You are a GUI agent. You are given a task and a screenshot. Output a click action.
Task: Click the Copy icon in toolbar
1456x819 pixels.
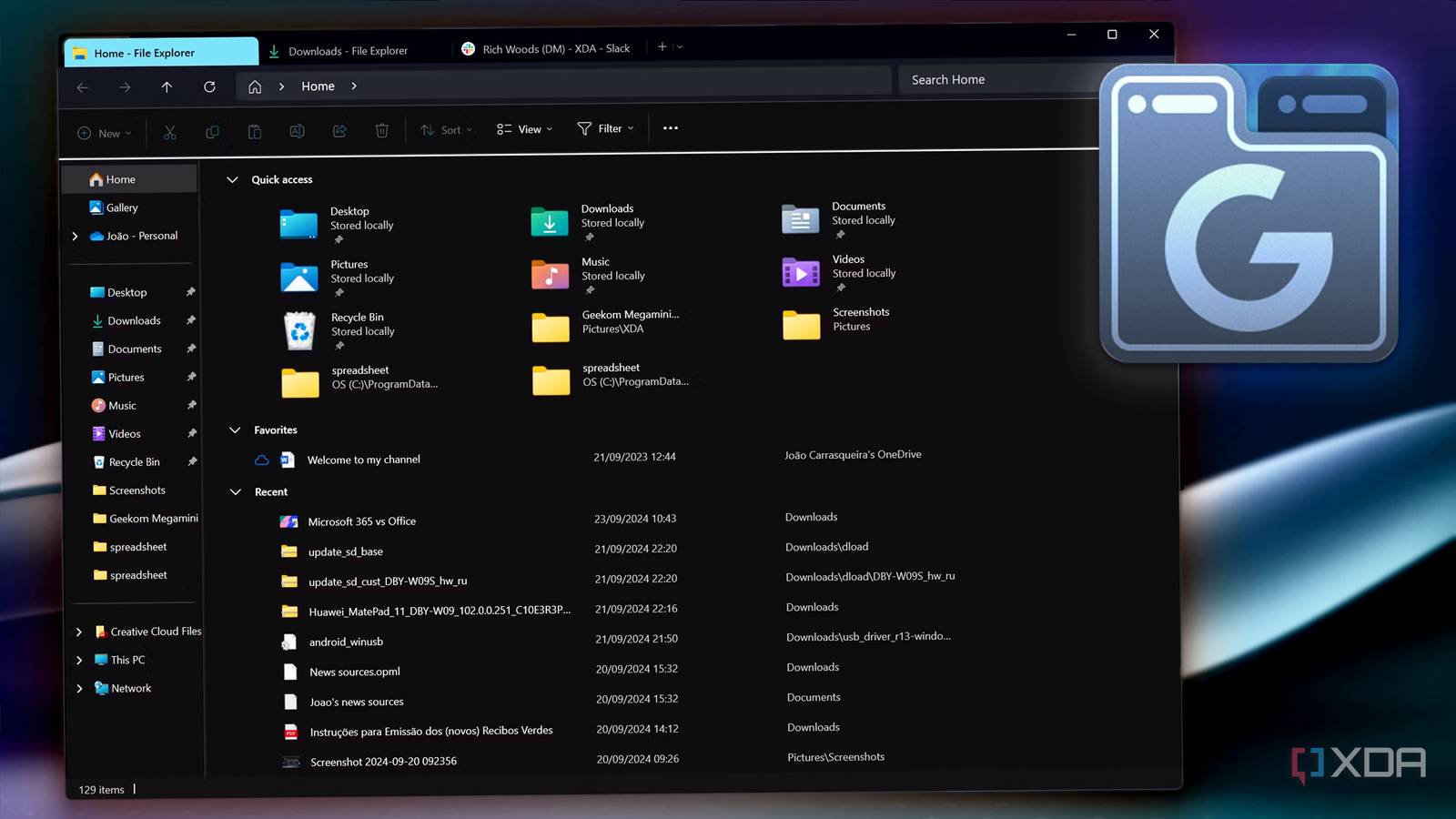click(x=212, y=132)
